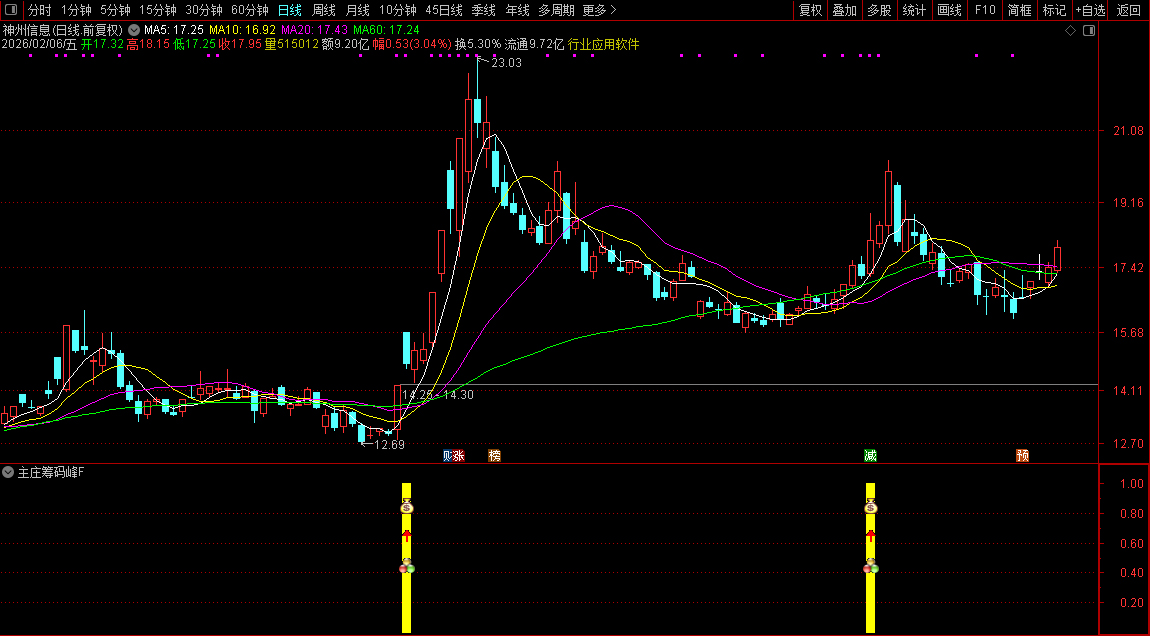Add stock via +自选 button
1150x636 pixels.
pos(1091,10)
